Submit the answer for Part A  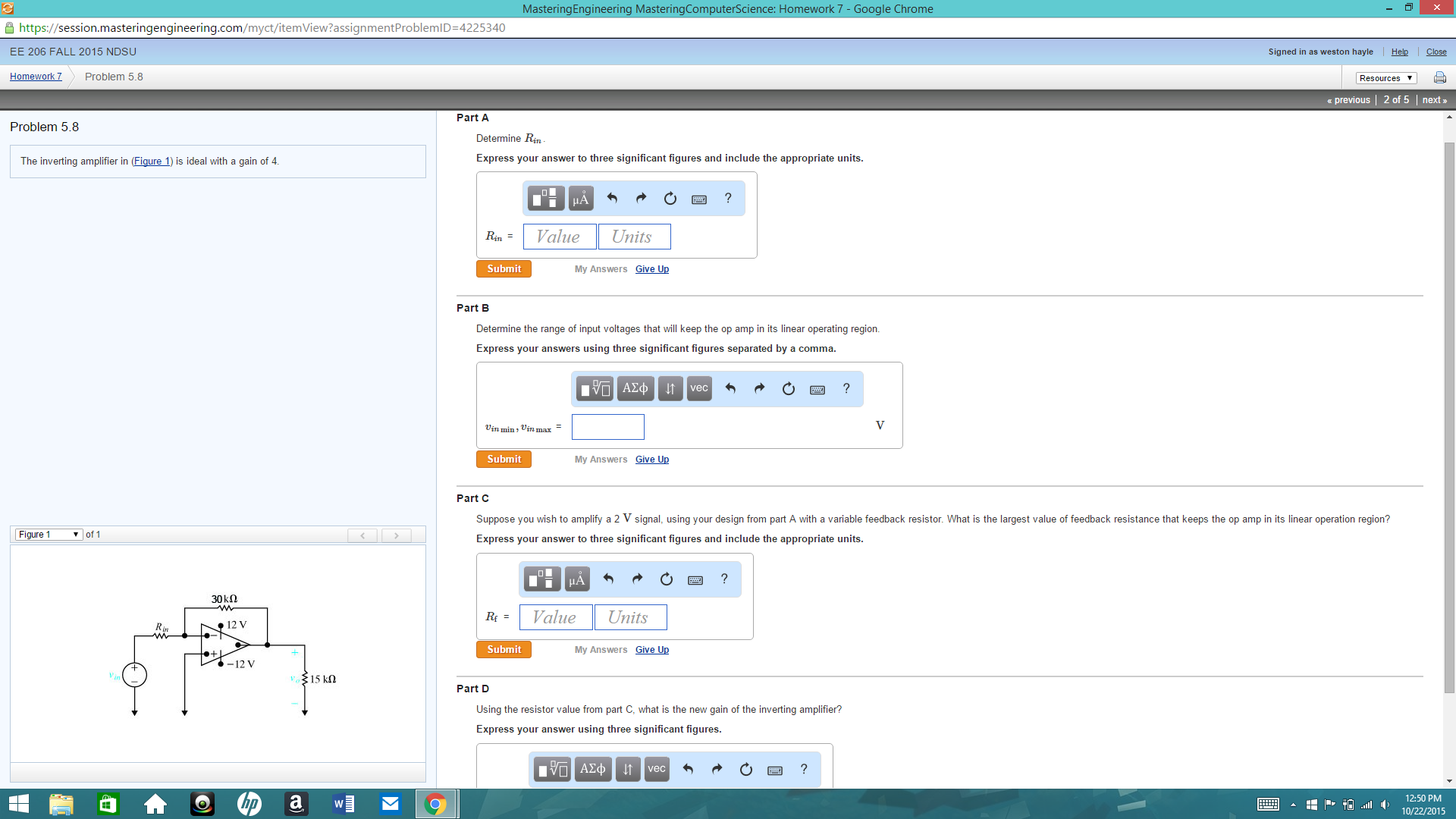pos(503,268)
